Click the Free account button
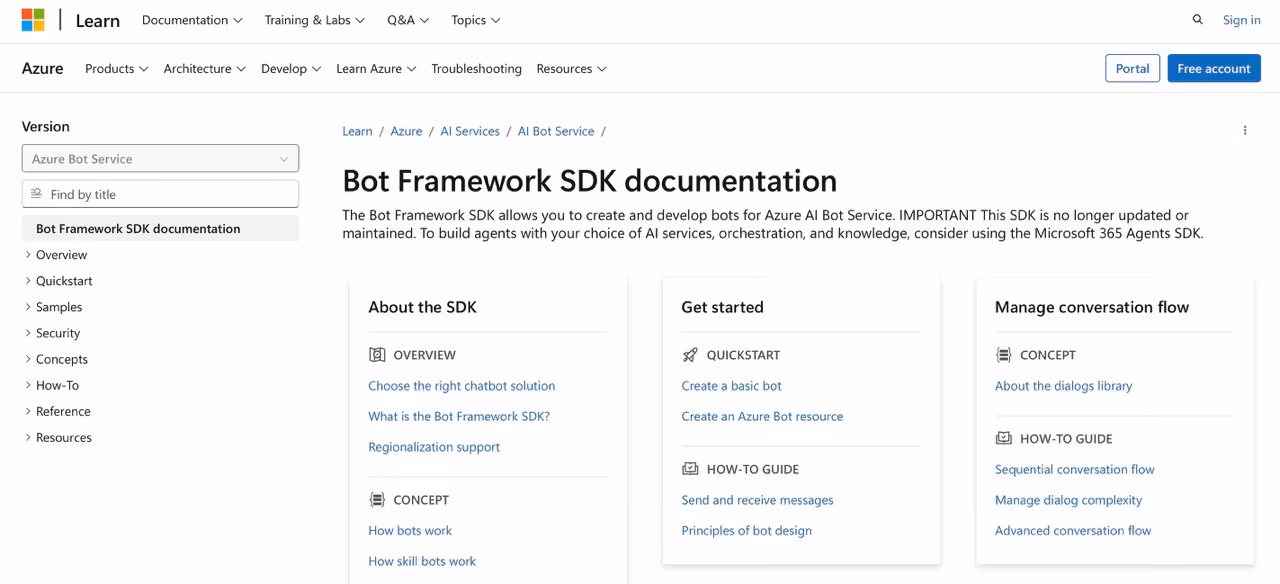This screenshot has width=1280, height=584. click(1214, 68)
